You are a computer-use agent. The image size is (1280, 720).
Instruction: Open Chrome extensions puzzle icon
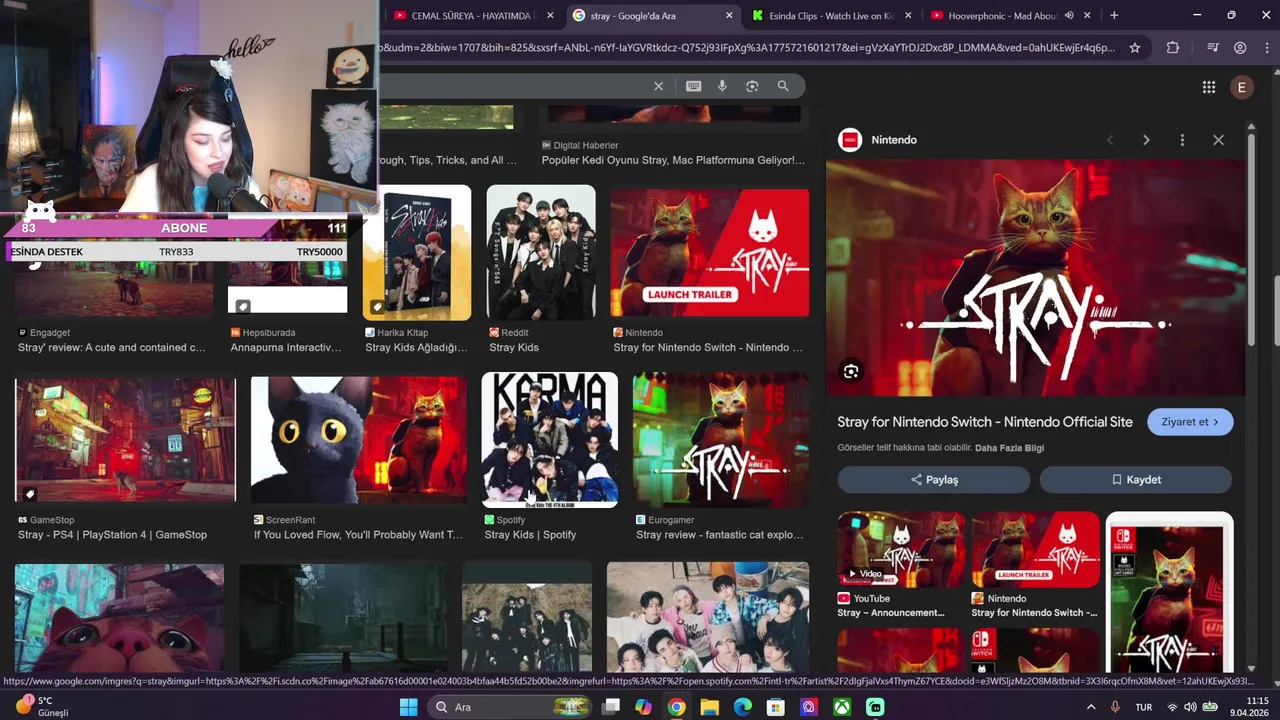1173,47
